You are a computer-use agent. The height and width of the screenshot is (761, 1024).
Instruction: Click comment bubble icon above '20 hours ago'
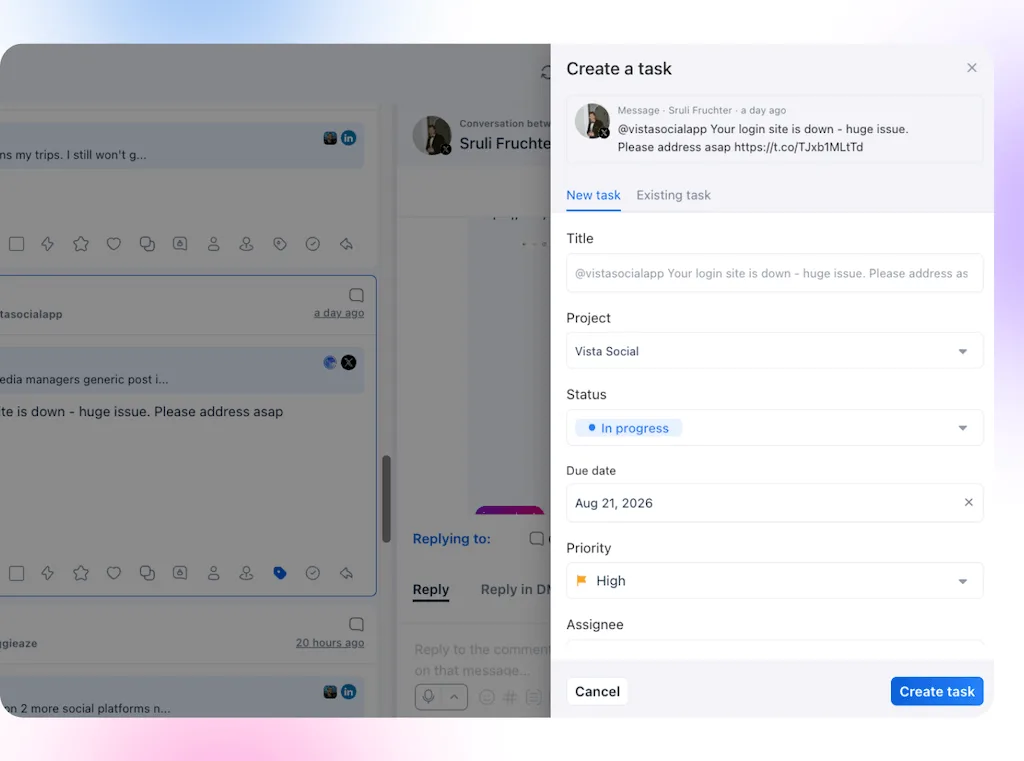pos(356,624)
